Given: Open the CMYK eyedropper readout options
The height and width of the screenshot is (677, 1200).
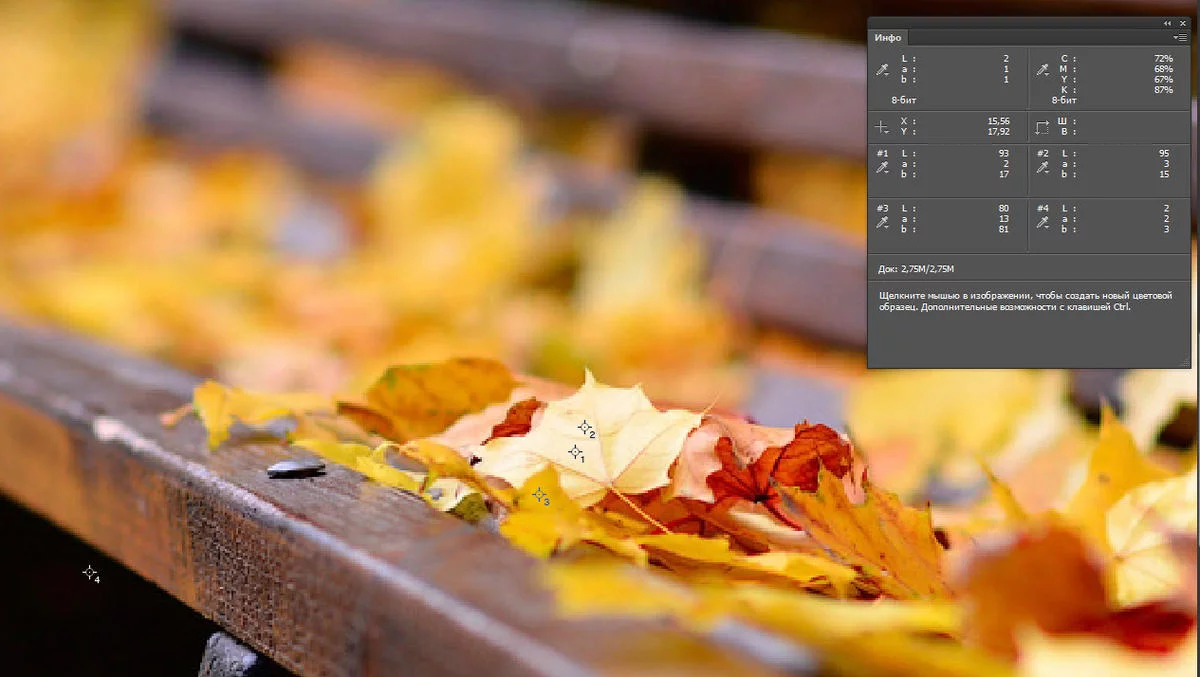Looking at the screenshot, I should point(1043,69).
